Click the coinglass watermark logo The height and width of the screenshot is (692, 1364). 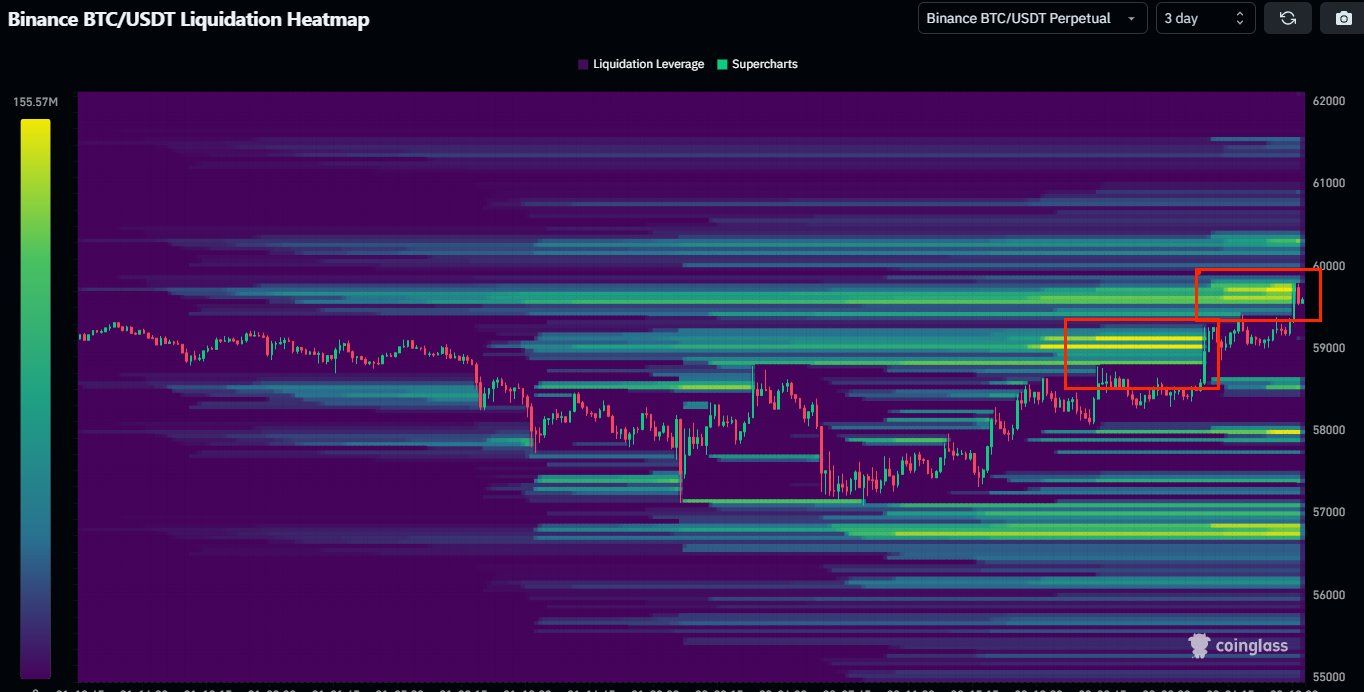1238,645
